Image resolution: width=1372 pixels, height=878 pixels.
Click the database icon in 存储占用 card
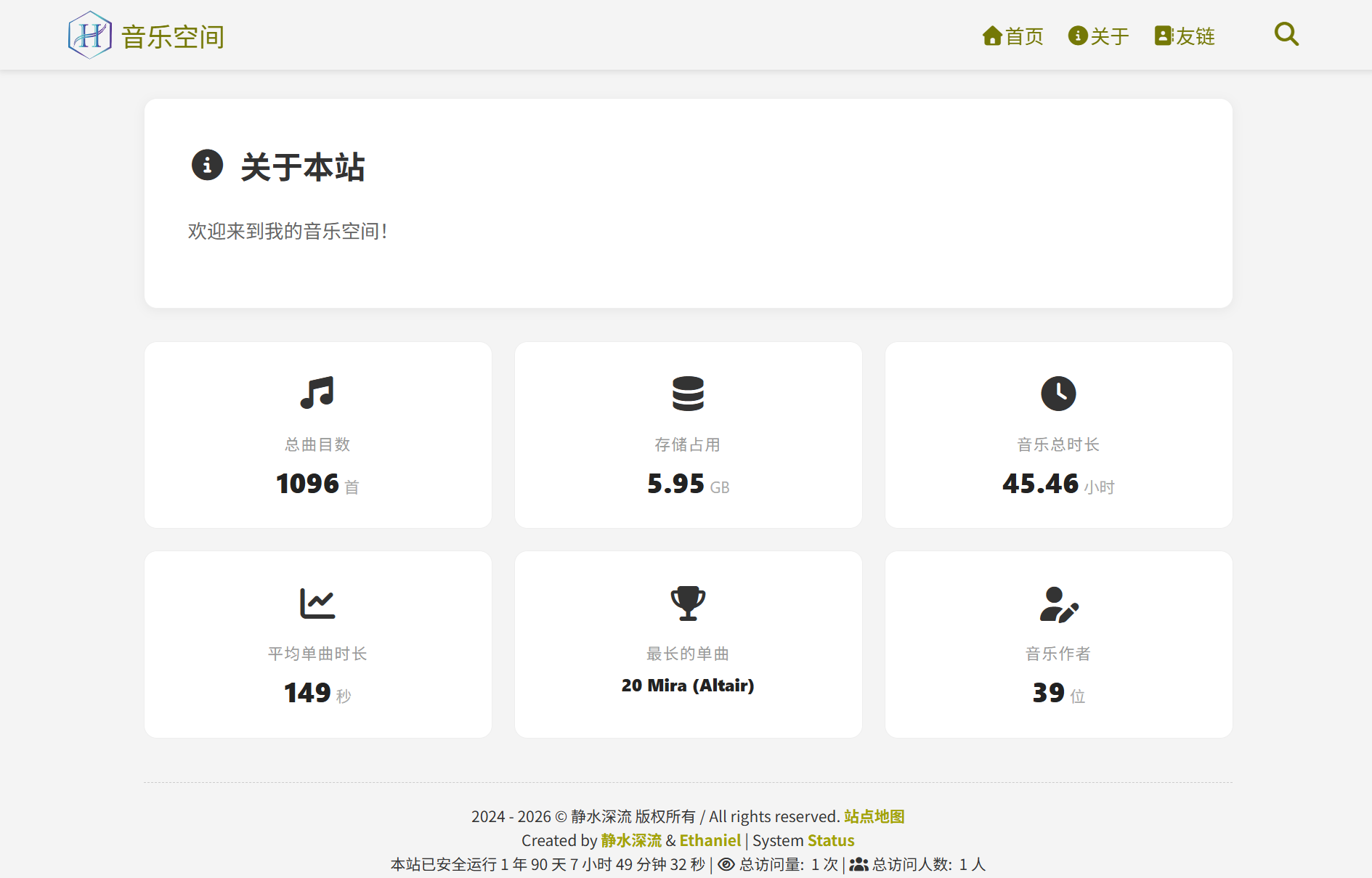(688, 394)
